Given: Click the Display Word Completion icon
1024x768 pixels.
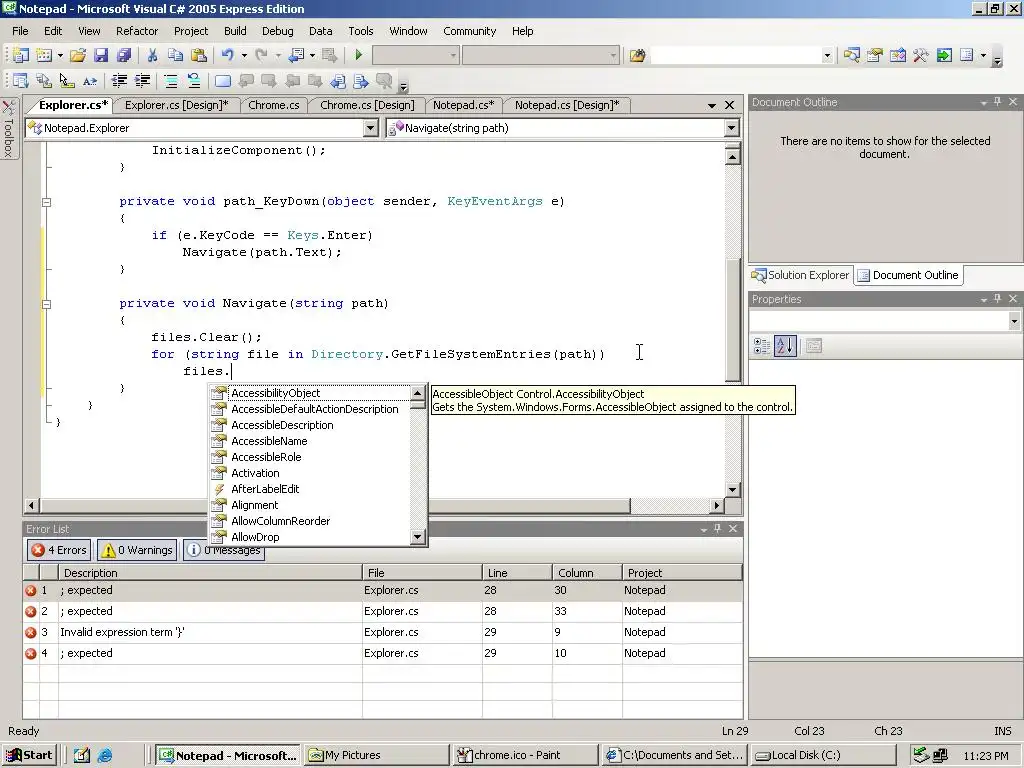Looking at the screenshot, I should pyautogui.click(x=89, y=81).
